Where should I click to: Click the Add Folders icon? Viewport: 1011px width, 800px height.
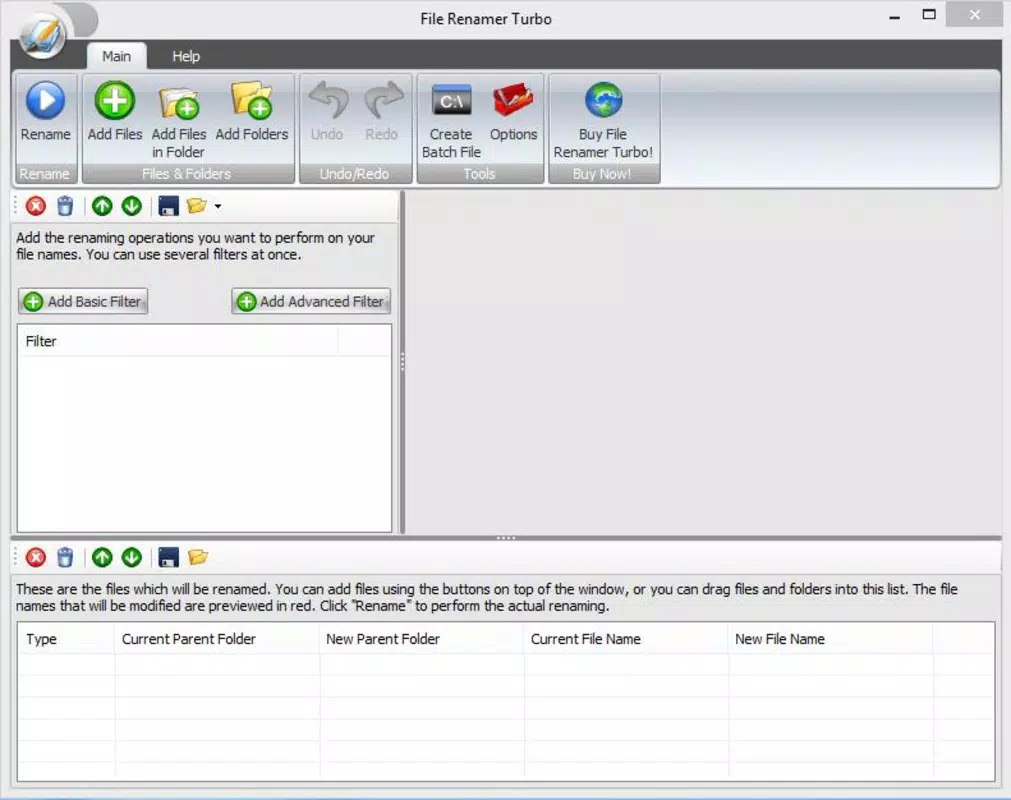pos(252,101)
